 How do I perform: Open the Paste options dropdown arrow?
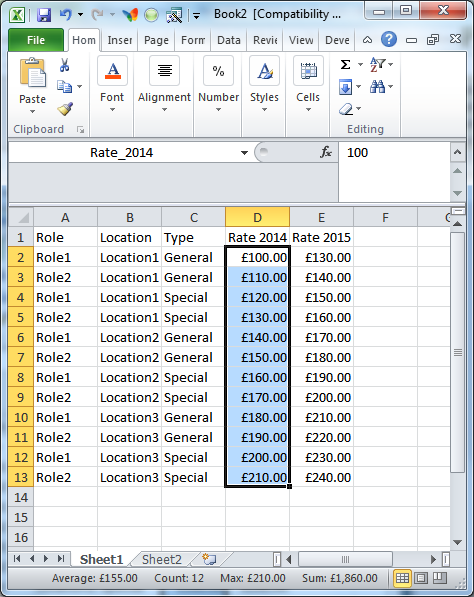click(32, 112)
